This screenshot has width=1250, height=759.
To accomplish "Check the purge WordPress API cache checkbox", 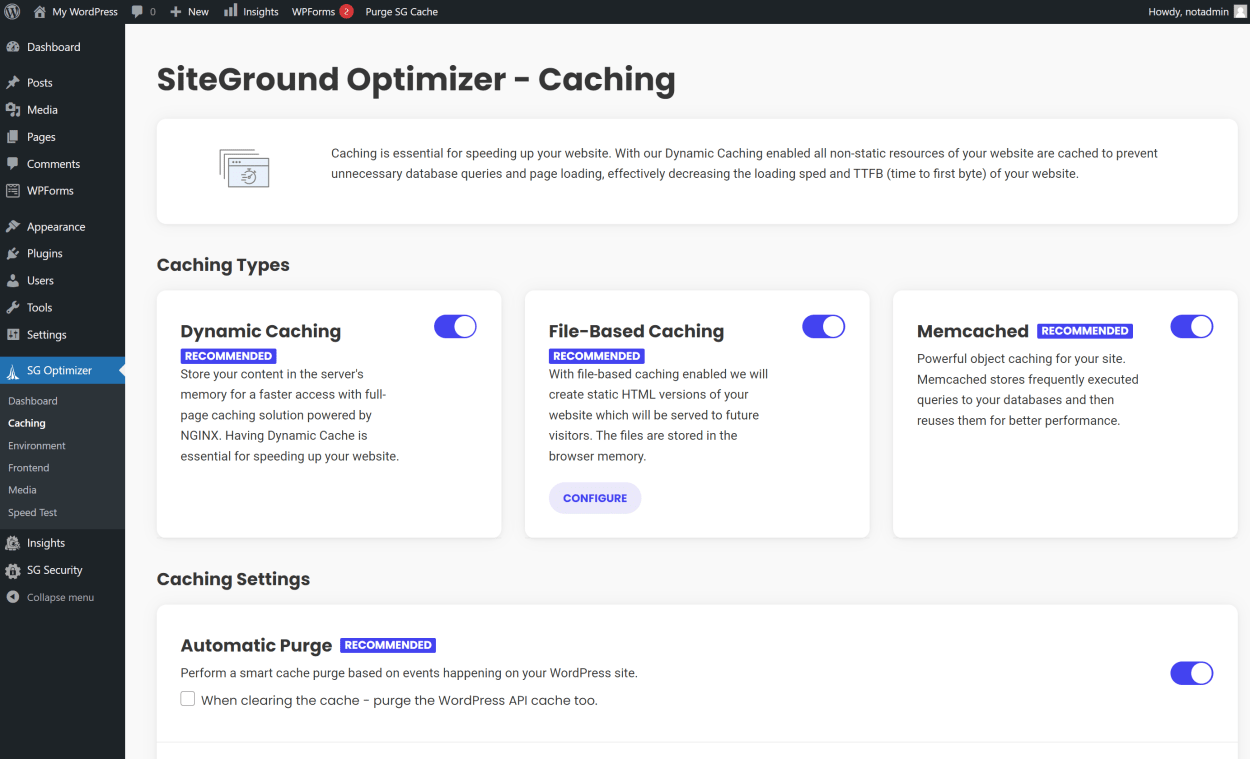I will coord(188,699).
